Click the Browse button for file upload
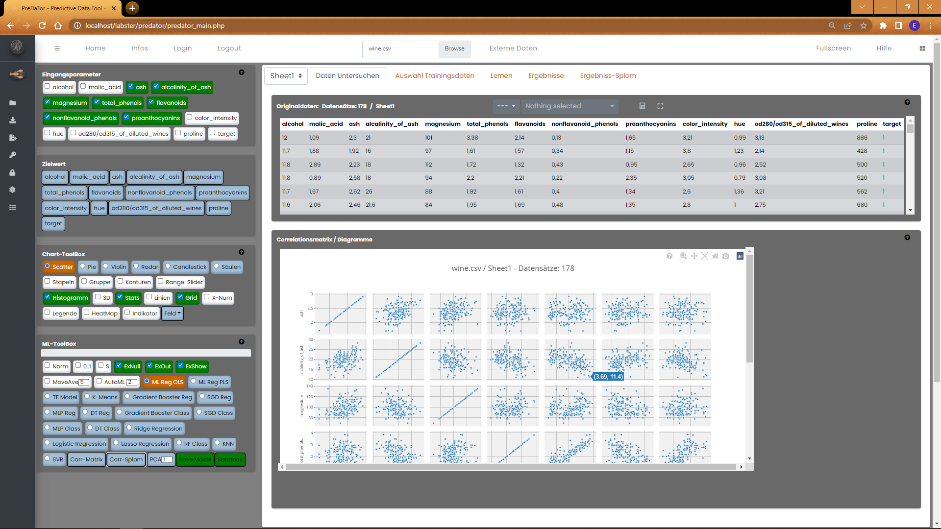The image size is (941, 529). (x=454, y=48)
